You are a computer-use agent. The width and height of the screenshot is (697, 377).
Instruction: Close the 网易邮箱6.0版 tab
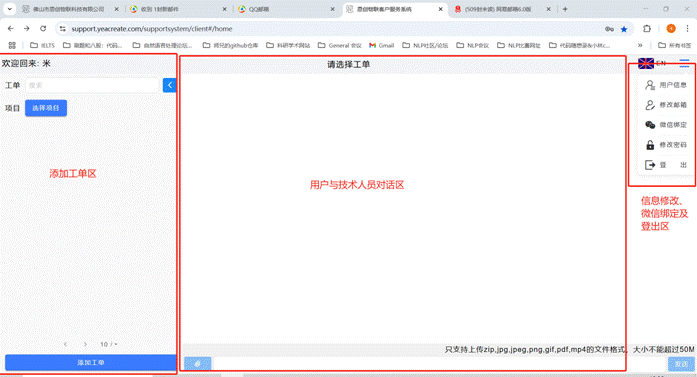click(x=549, y=9)
